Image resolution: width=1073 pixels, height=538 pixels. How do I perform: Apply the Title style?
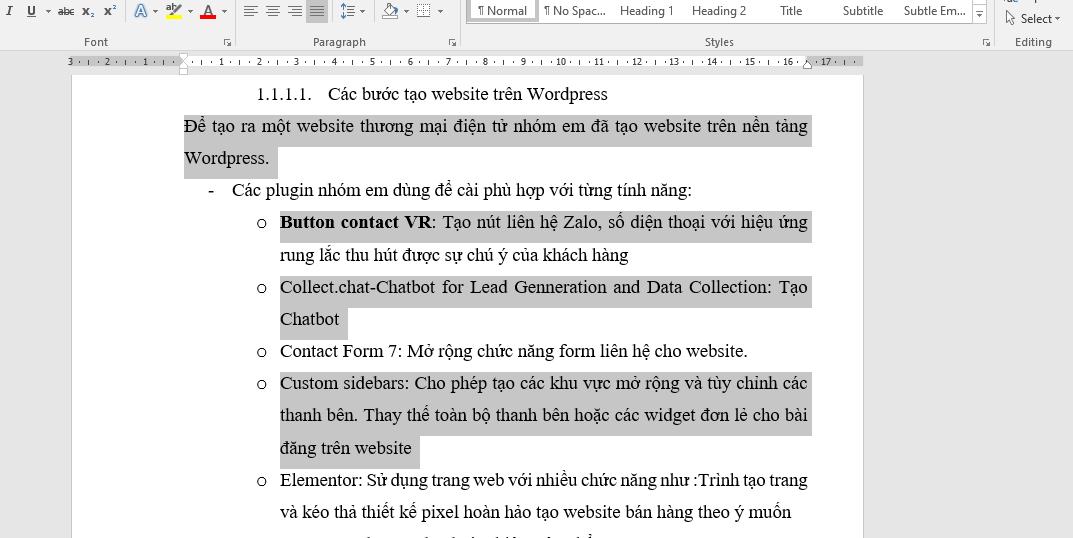click(791, 11)
